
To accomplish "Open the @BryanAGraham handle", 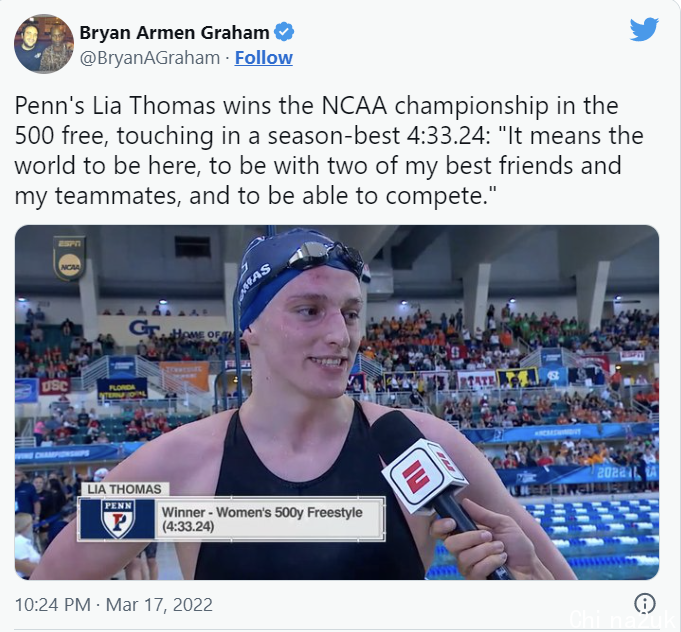I will [150, 58].
